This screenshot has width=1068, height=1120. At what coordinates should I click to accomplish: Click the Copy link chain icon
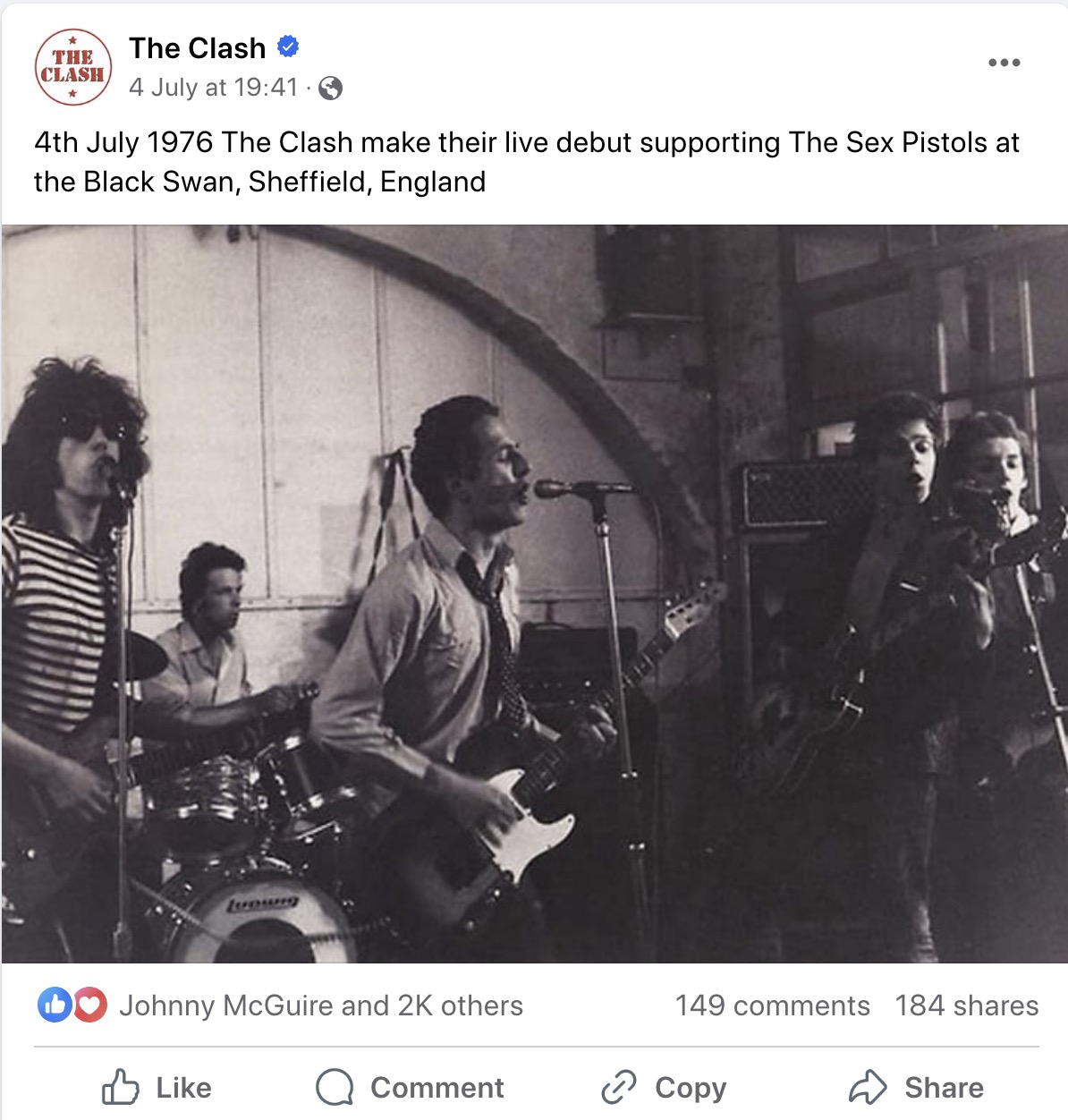pos(619,1088)
